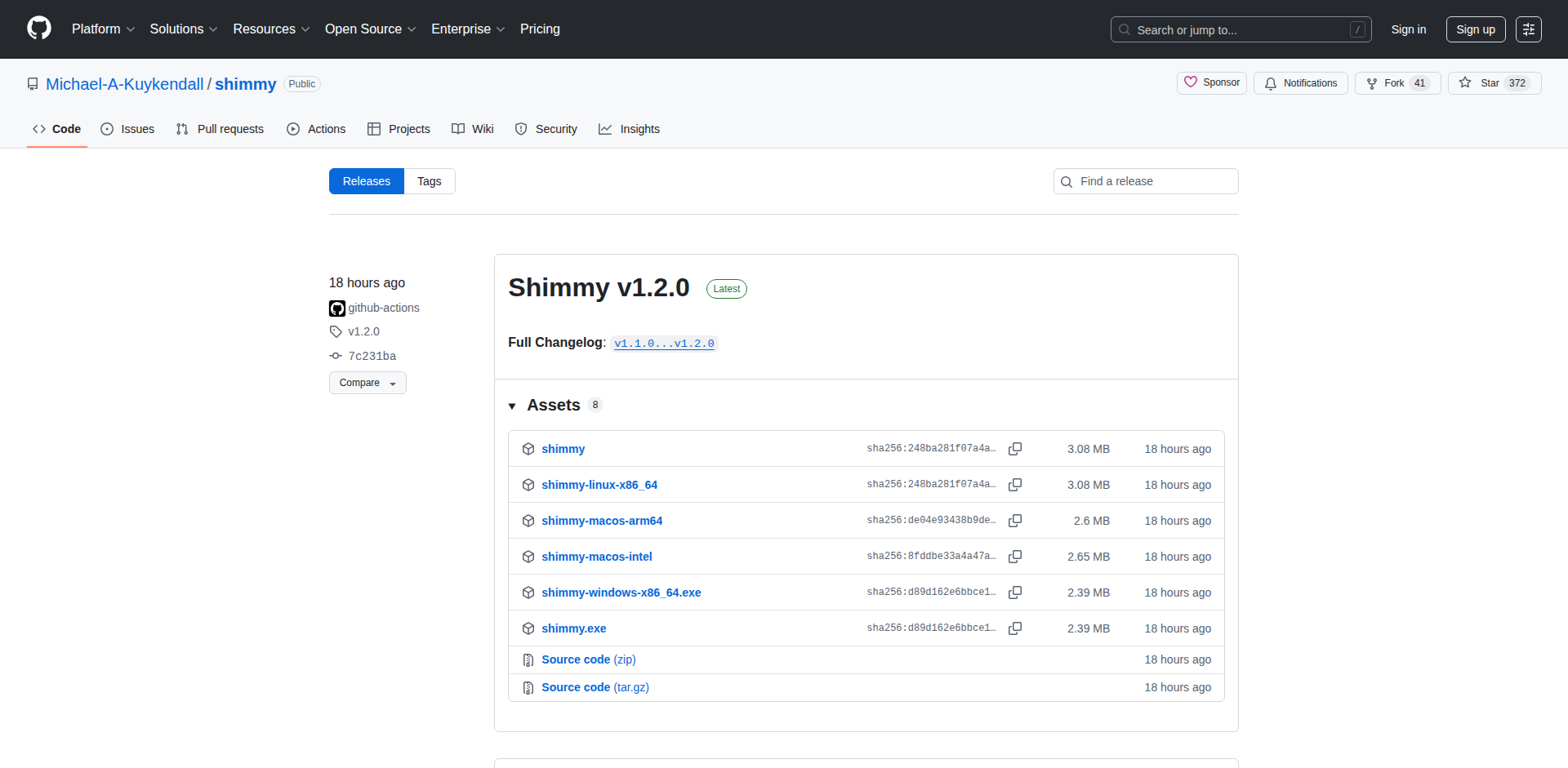Open the Projects tab

[399, 129]
